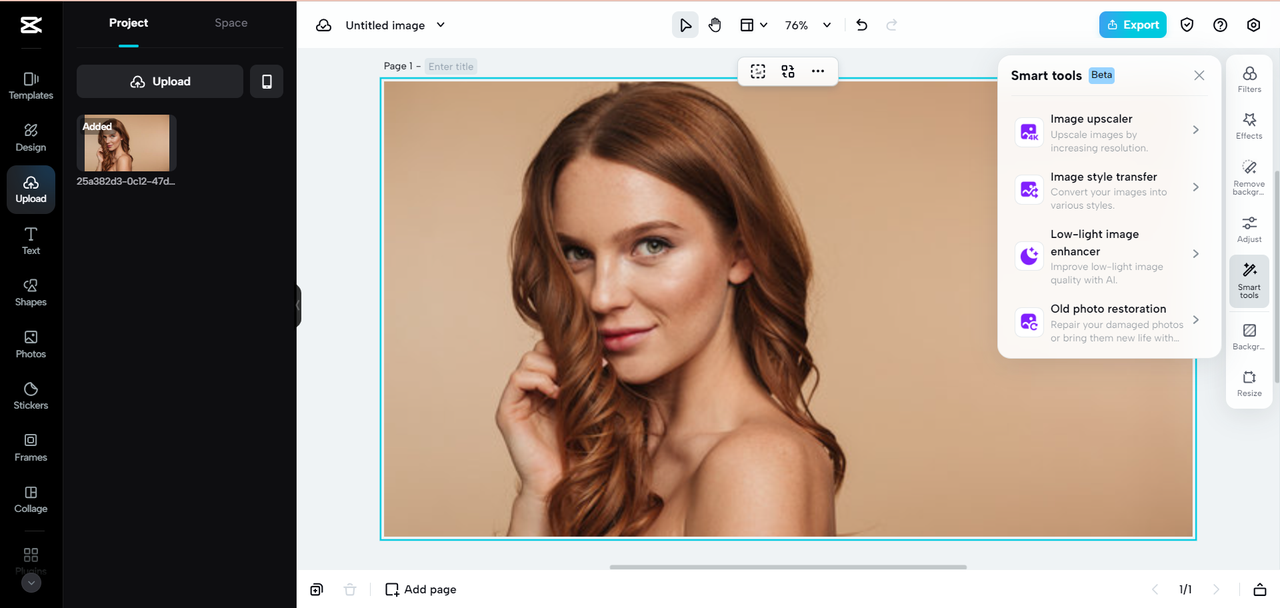Open the Stickers sidebar panel
This screenshot has height=608, width=1280.
coord(31,395)
